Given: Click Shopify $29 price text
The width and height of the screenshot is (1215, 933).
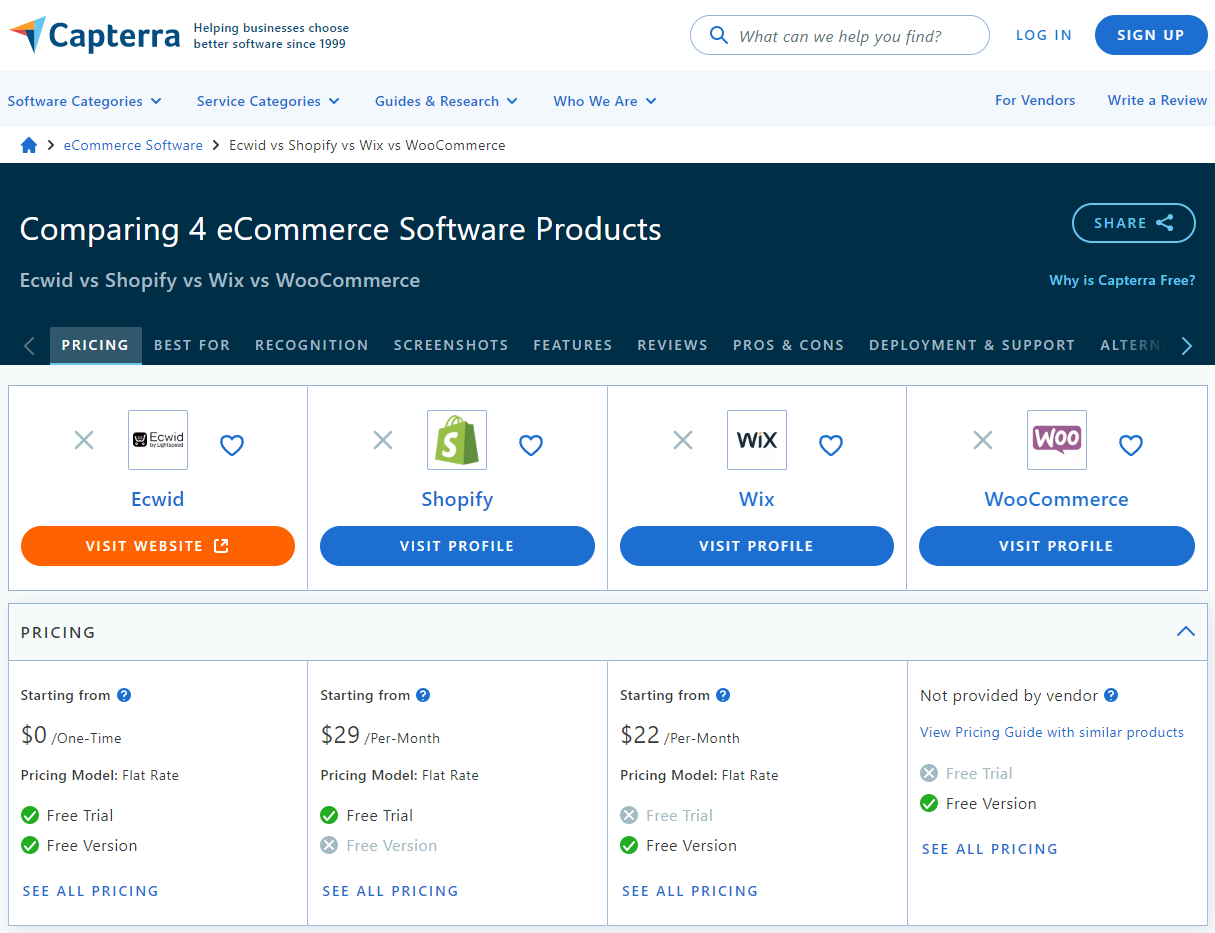Looking at the screenshot, I should pyautogui.click(x=340, y=735).
